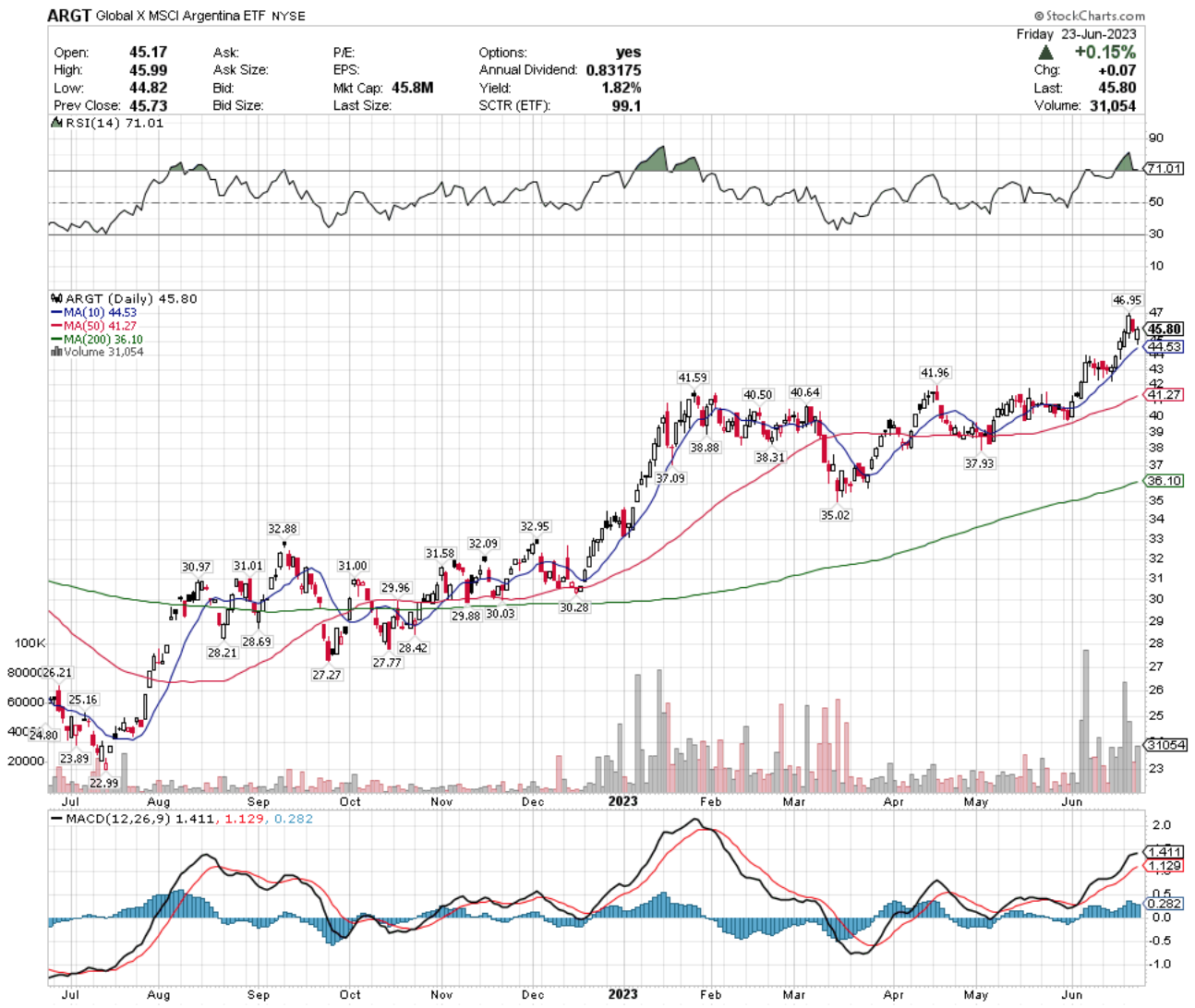This screenshot has width=1195, height=1008.
Task: Click the 38.31 late February low annotation
Action: click(x=769, y=458)
